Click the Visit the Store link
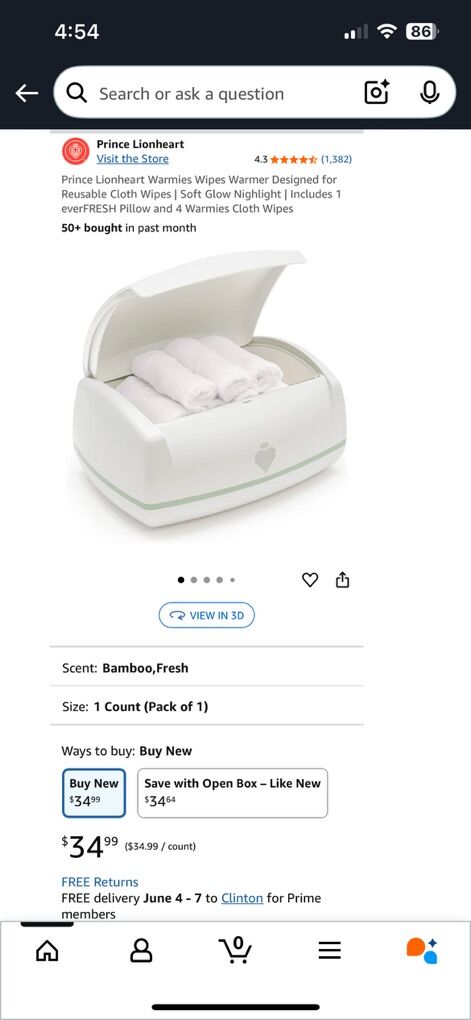The height and width of the screenshot is (1020, 471). 132,159
